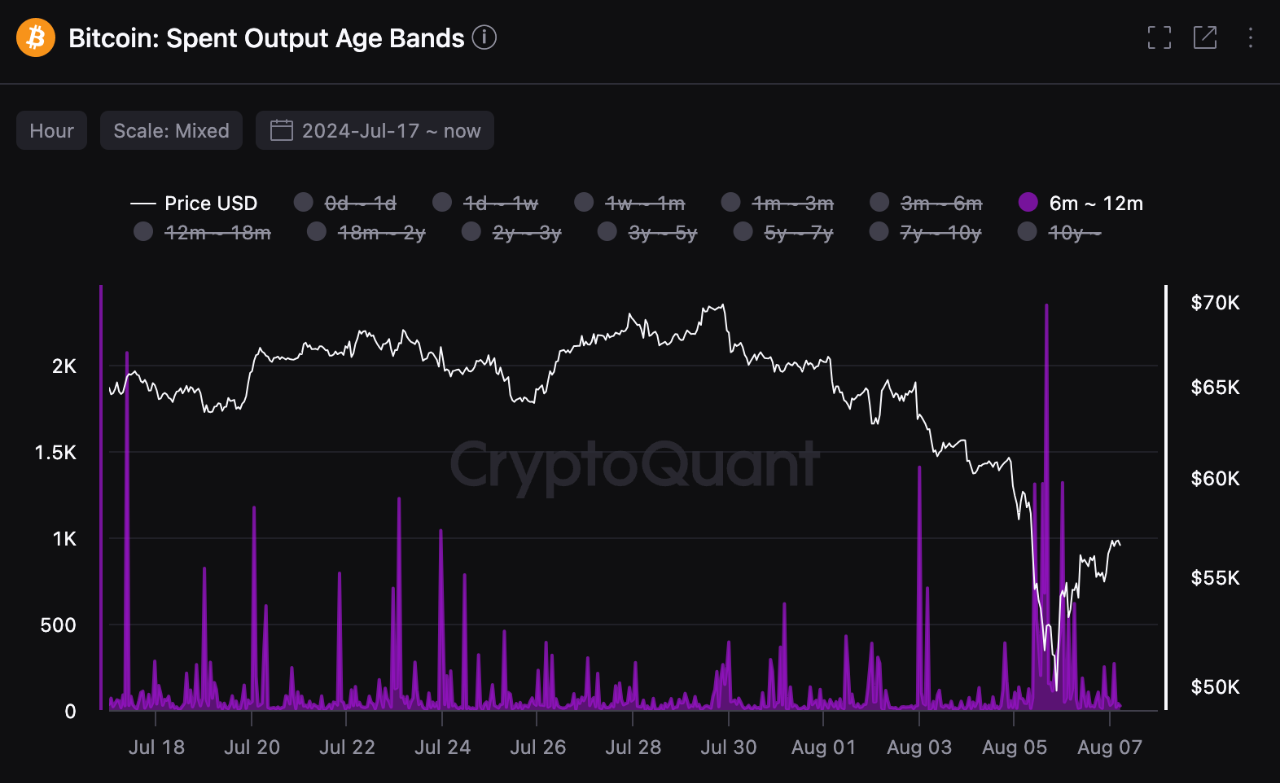Image resolution: width=1280 pixels, height=783 pixels.
Task: Open the 2024-Jul-17 ~ now date range picker
Action: (375, 130)
